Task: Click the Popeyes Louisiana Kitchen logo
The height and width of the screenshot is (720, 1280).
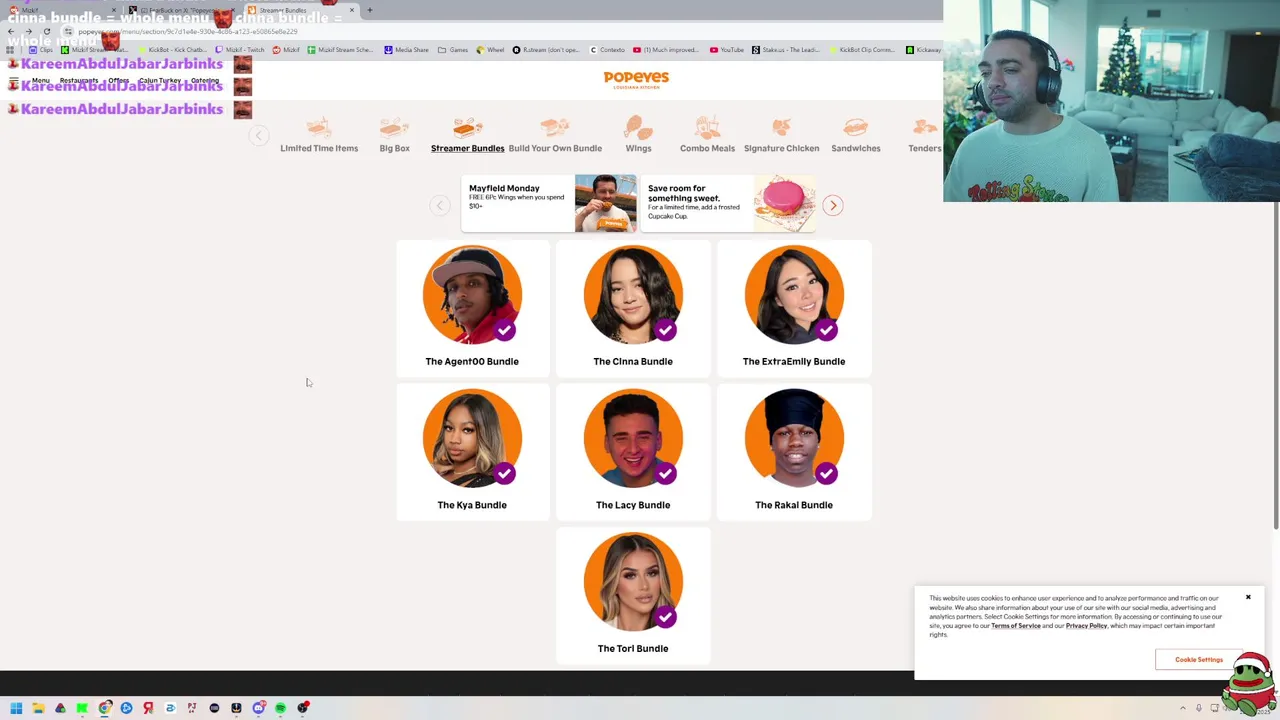Action: [636, 80]
